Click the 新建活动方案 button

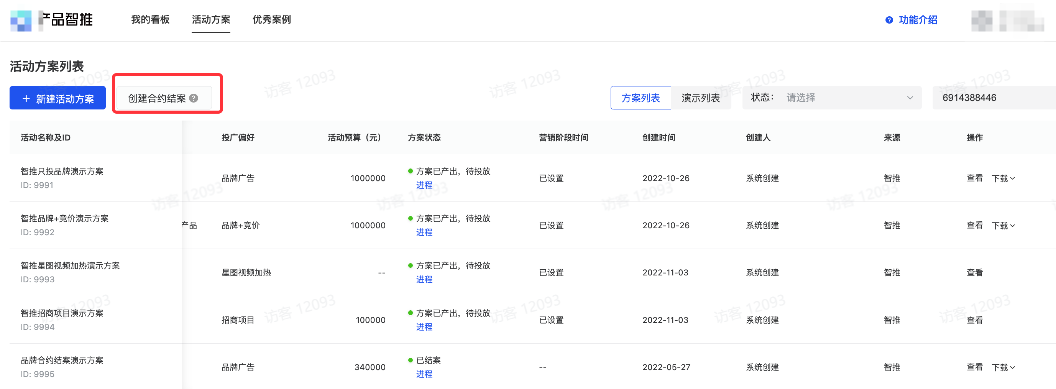(58, 98)
